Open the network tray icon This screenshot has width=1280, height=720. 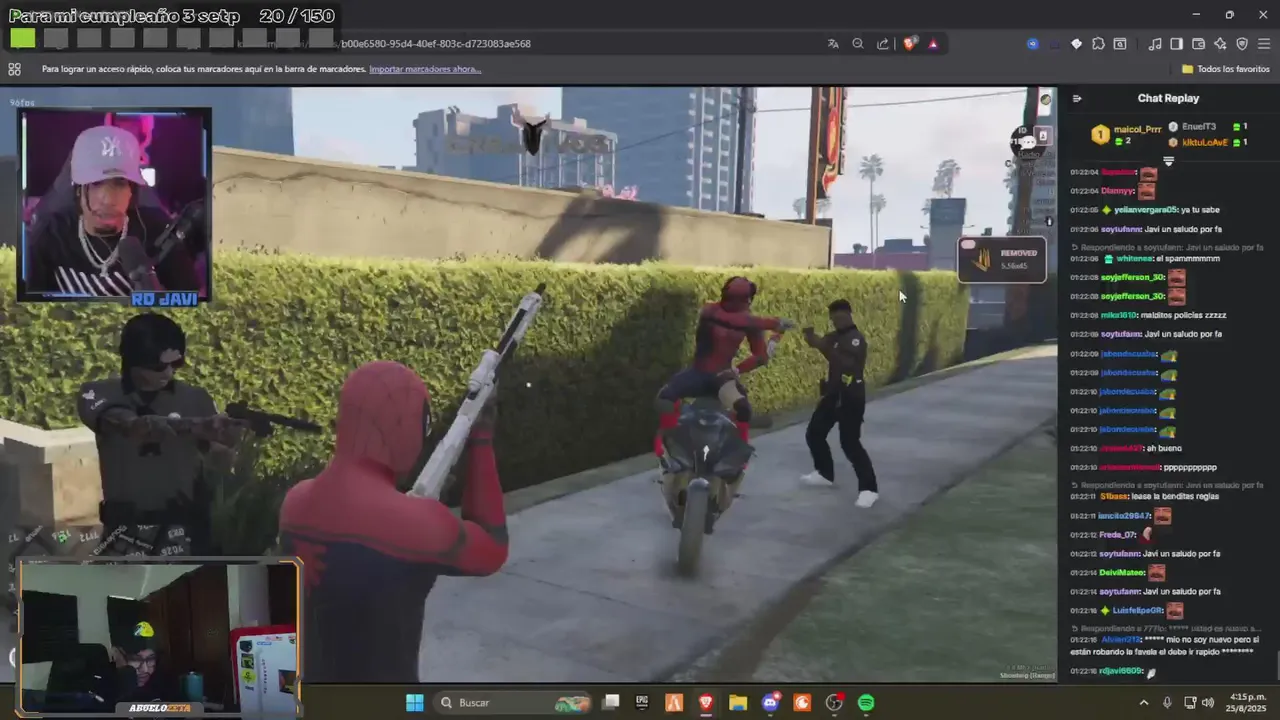[x=1191, y=703]
